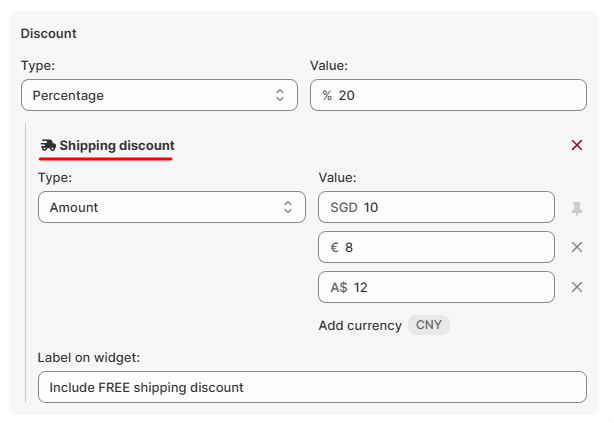Click the Label on widget text field
Viewport: 614px width, 423px height.
pos(311,387)
